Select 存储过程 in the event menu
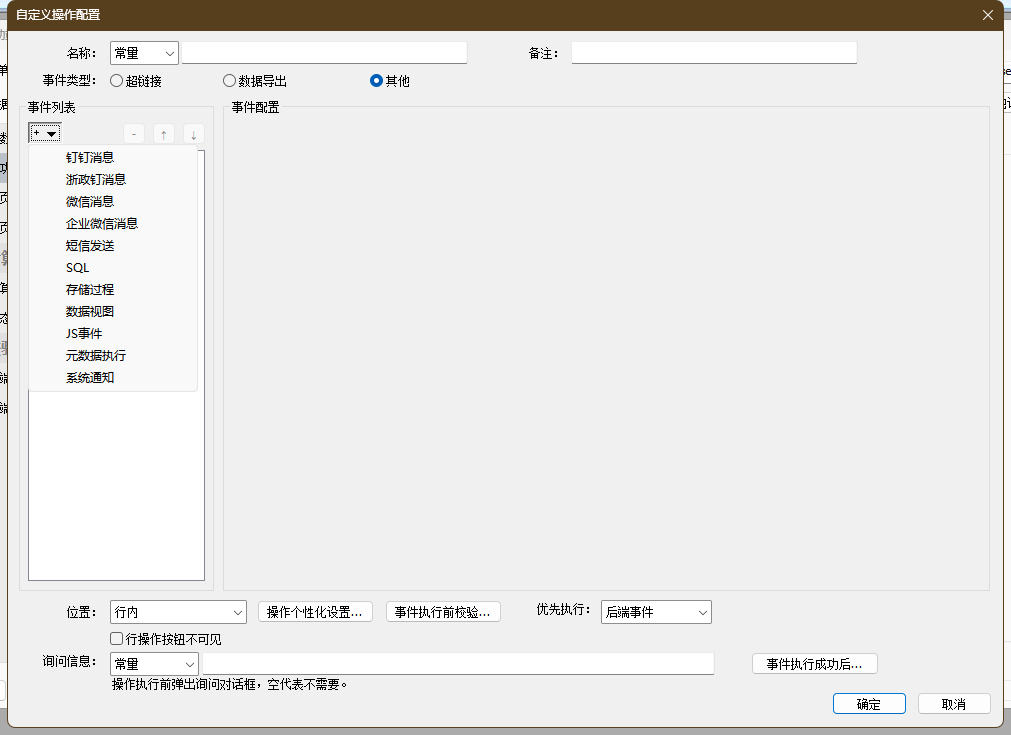This screenshot has width=1011, height=735. (90, 289)
